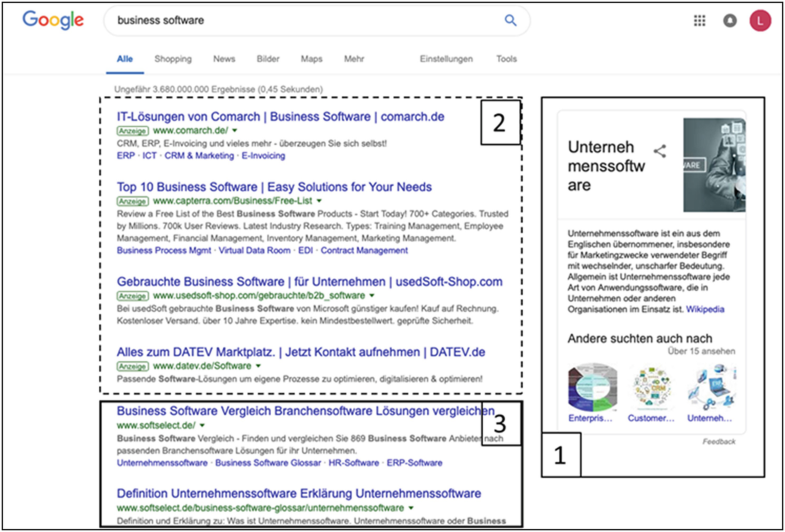Image resolution: width=785 pixels, height=532 pixels.
Task: Expand dropdown arrow next to datev.de/Software
Action: click(x=257, y=366)
